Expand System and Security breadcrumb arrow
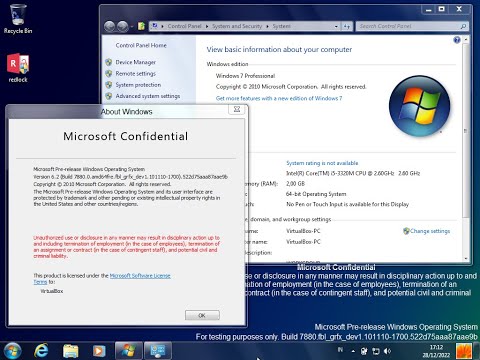Viewport: 480px width, 360px height. pyautogui.click(x=267, y=26)
